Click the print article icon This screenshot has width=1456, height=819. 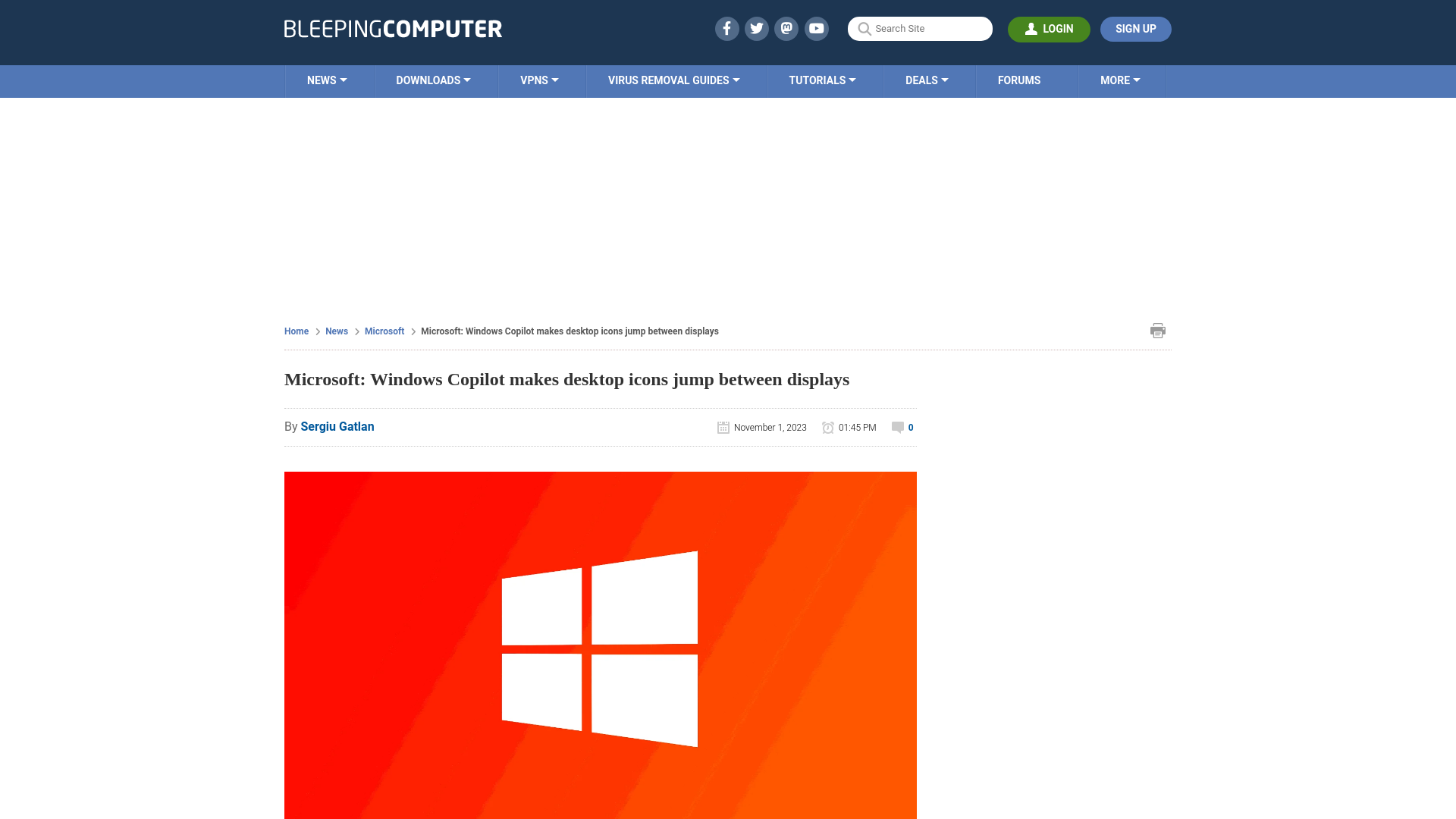[x=1158, y=330]
